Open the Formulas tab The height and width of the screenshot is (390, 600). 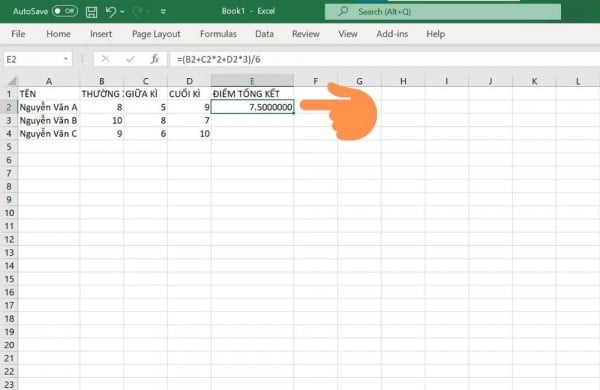coord(218,34)
